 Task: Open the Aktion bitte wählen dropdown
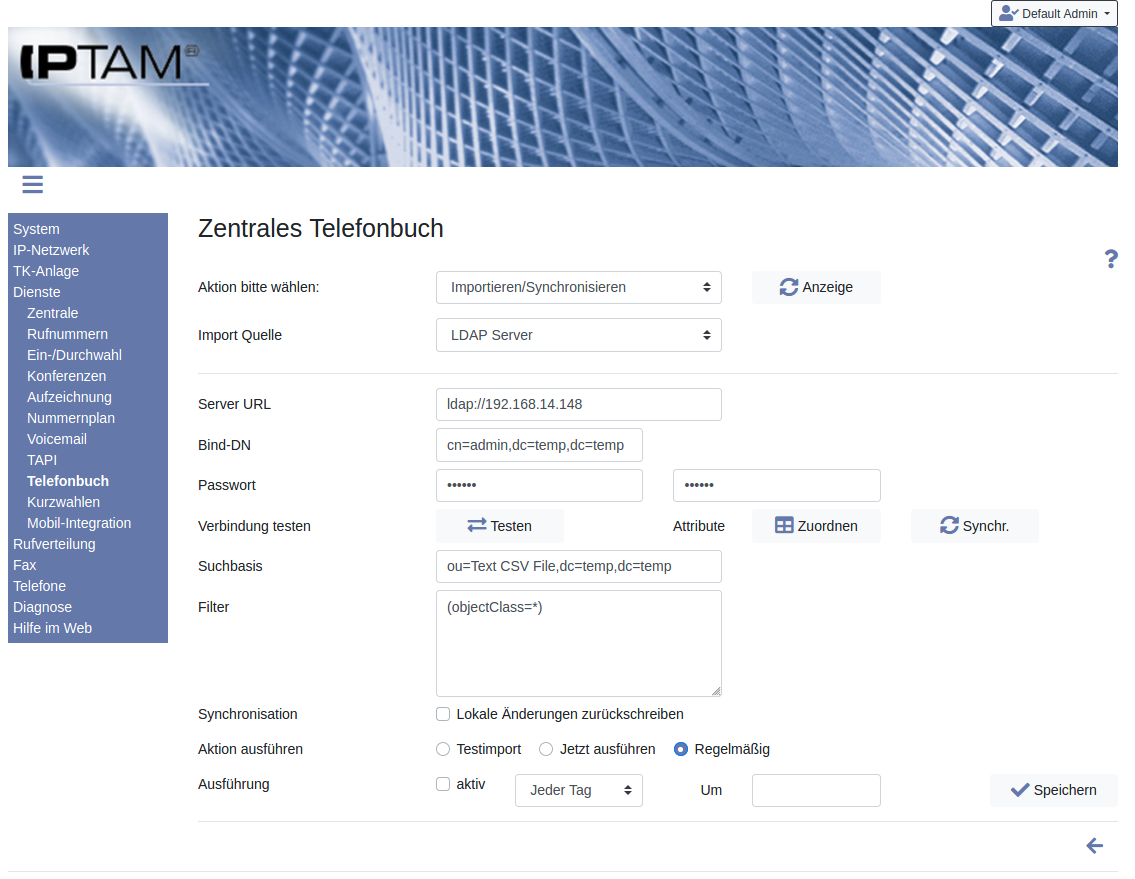[578, 287]
